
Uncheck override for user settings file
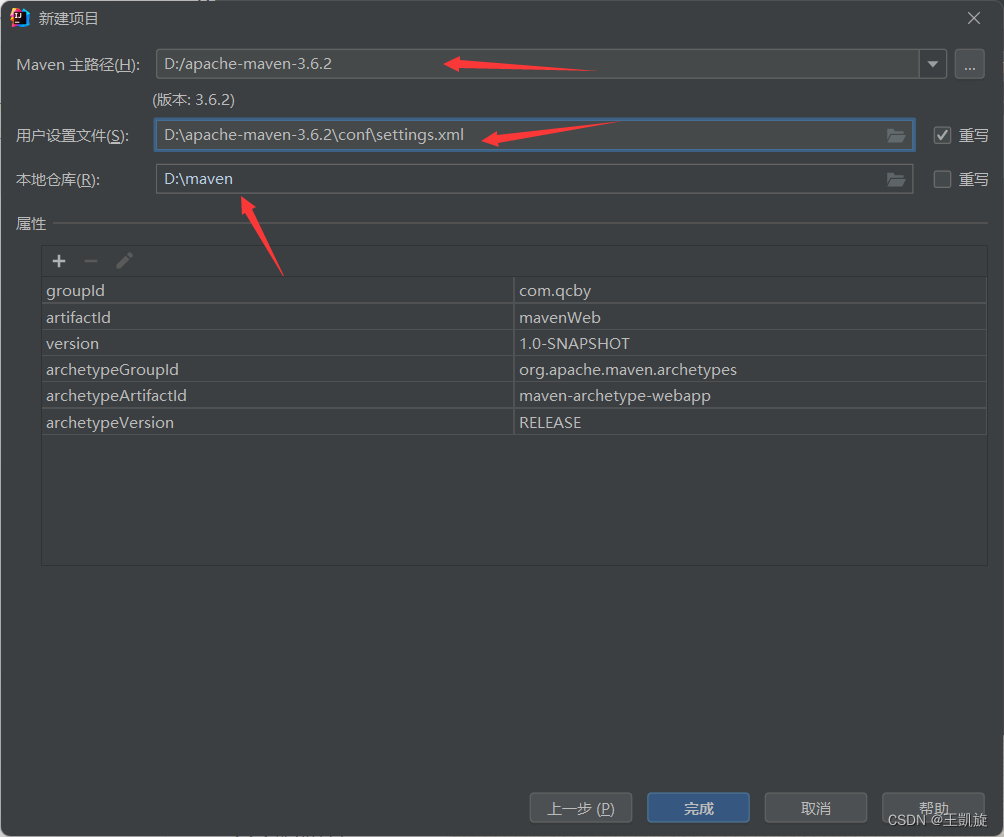pyautogui.click(x=942, y=135)
